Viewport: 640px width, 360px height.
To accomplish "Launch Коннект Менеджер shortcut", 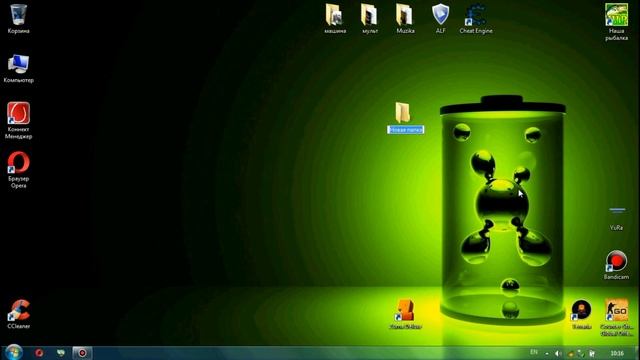I will pyautogui.click(x=18, y=120).
